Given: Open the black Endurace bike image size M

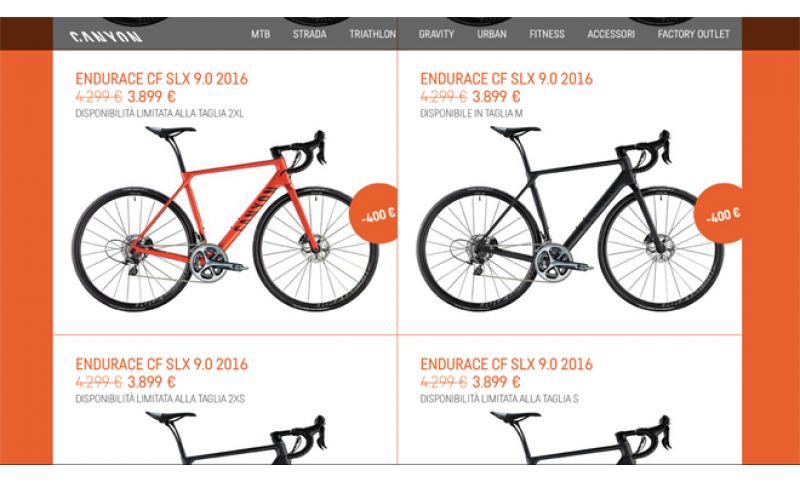Looking at the screenshot, I should click(x=570, y=219).
